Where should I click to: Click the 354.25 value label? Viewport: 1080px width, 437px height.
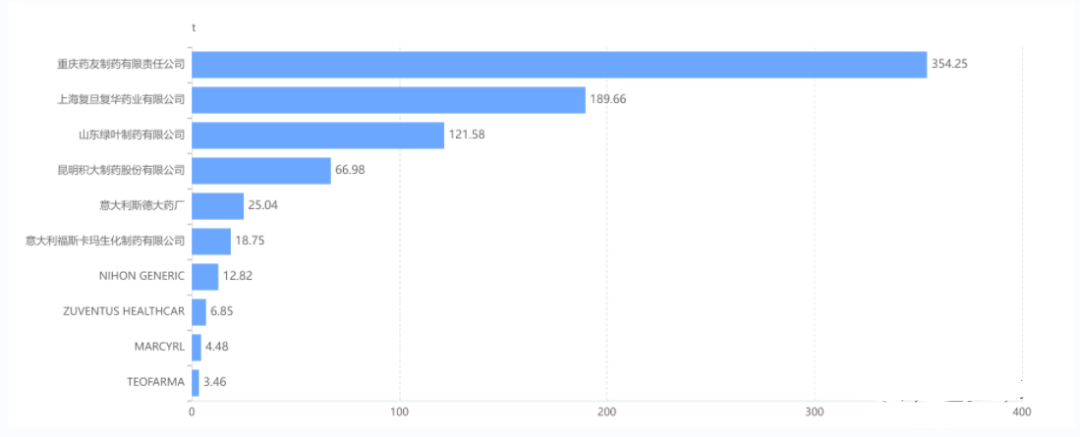pos(950,64)
